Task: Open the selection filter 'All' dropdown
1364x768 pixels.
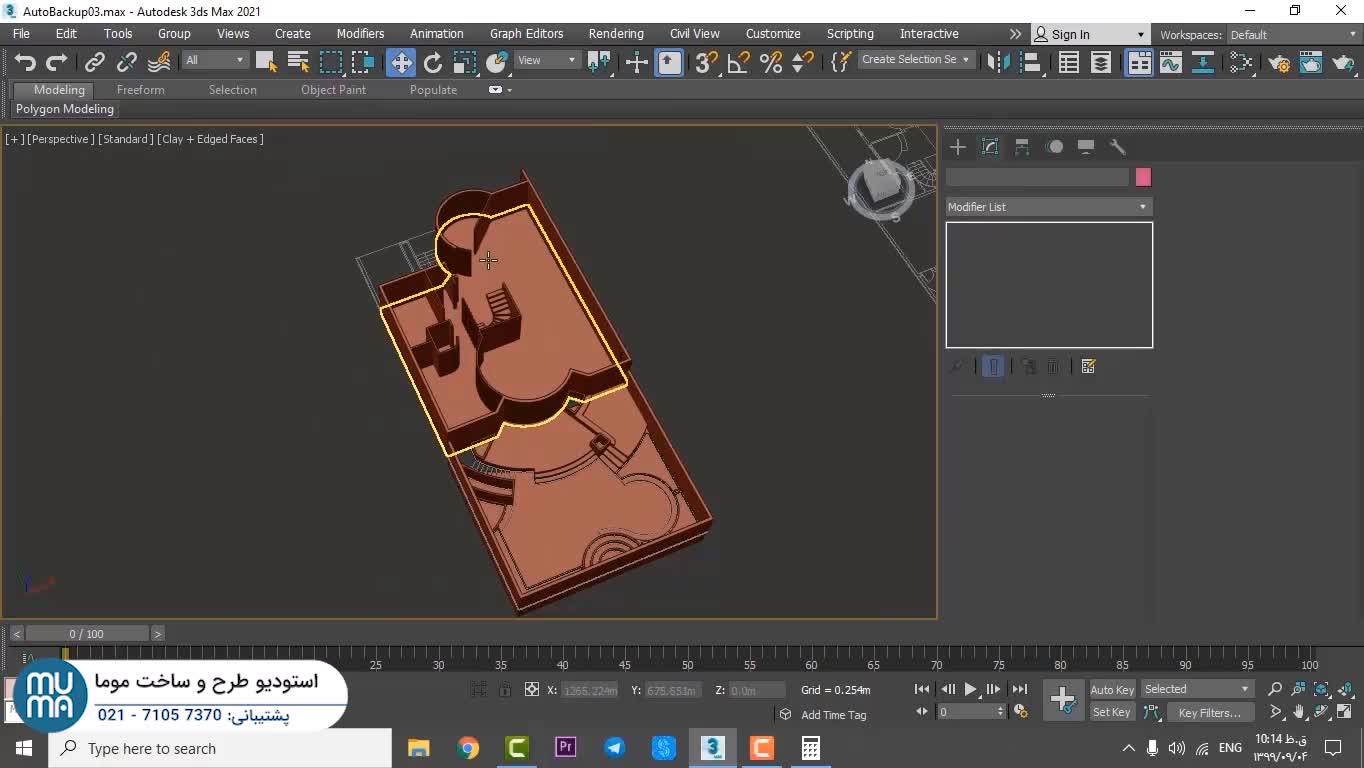Action: [214, 60]
